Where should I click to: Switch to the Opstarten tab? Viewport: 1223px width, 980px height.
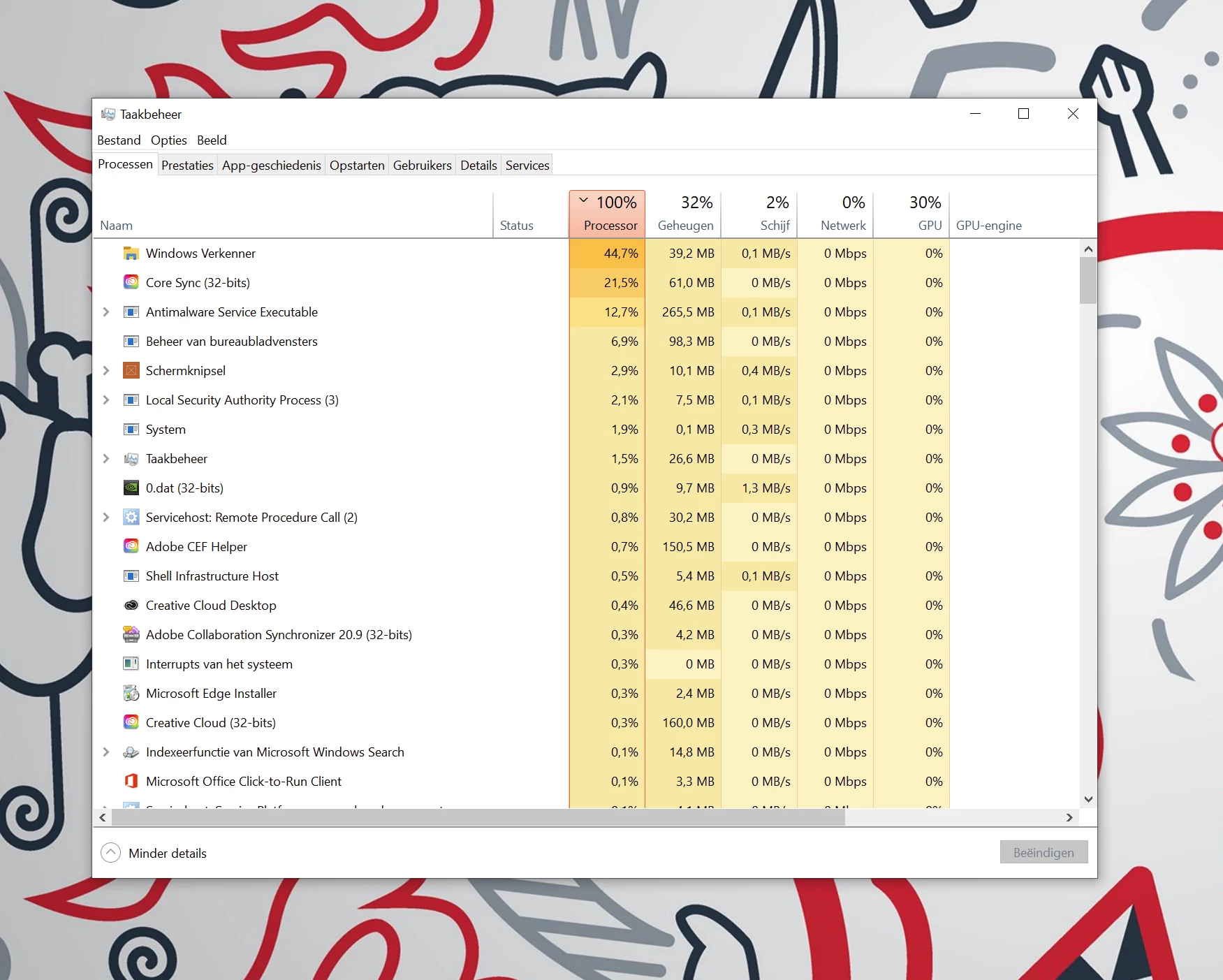(357, 166)
